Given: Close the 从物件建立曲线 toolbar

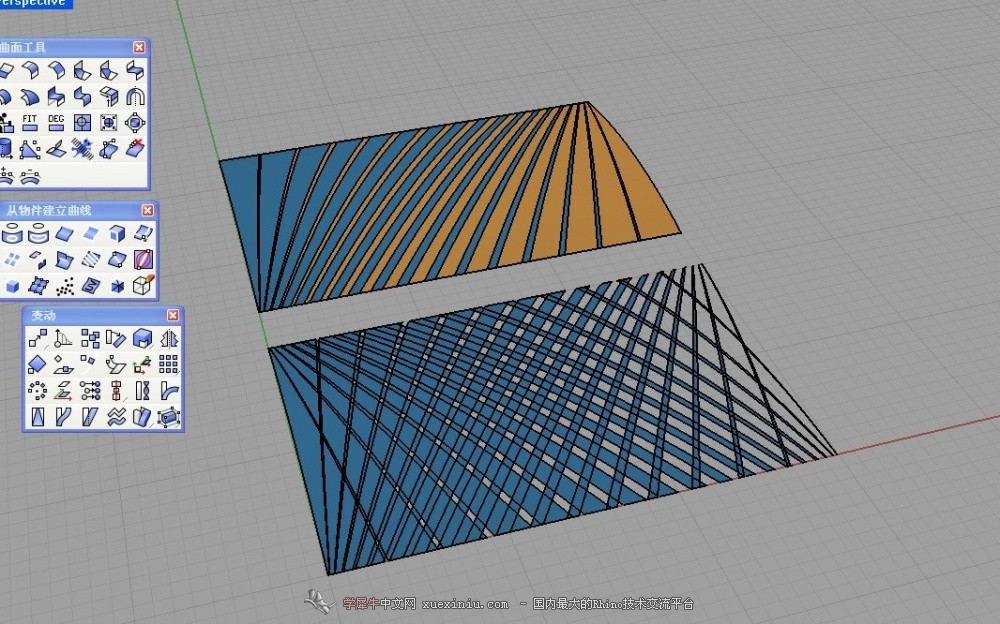Looking at the screenshot, I should 148,211.
